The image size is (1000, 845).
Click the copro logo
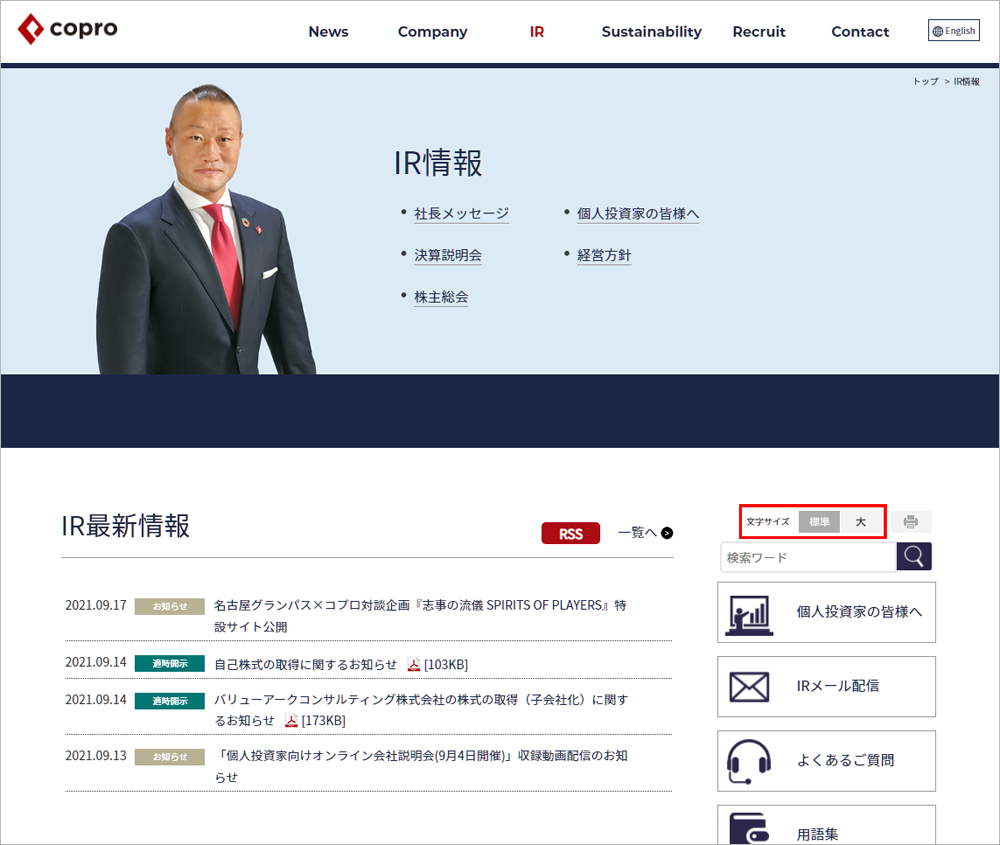click(68, 29)
